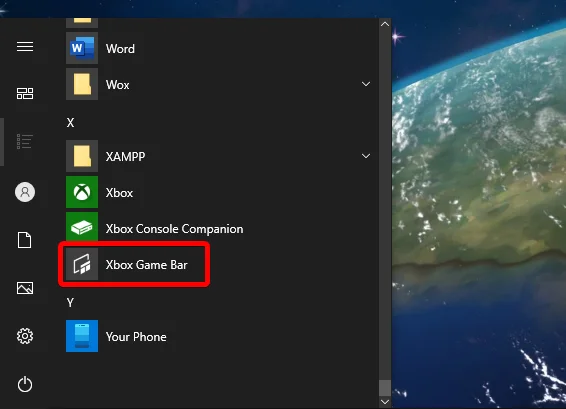Expand the Wox folder chevron

[x=366, y=84]
